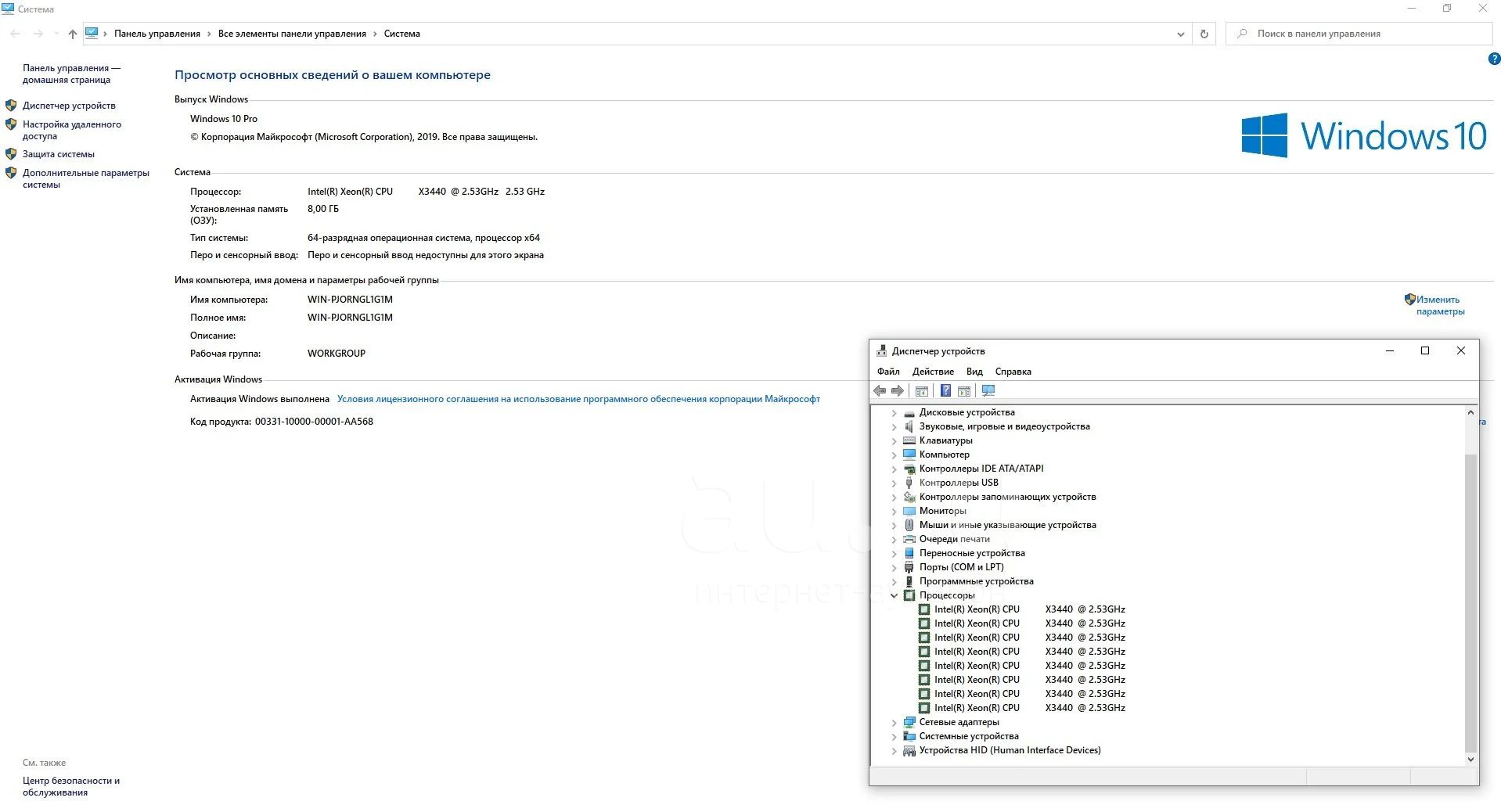
Task: Click the USB controllers icon
Action: [909, 483]
